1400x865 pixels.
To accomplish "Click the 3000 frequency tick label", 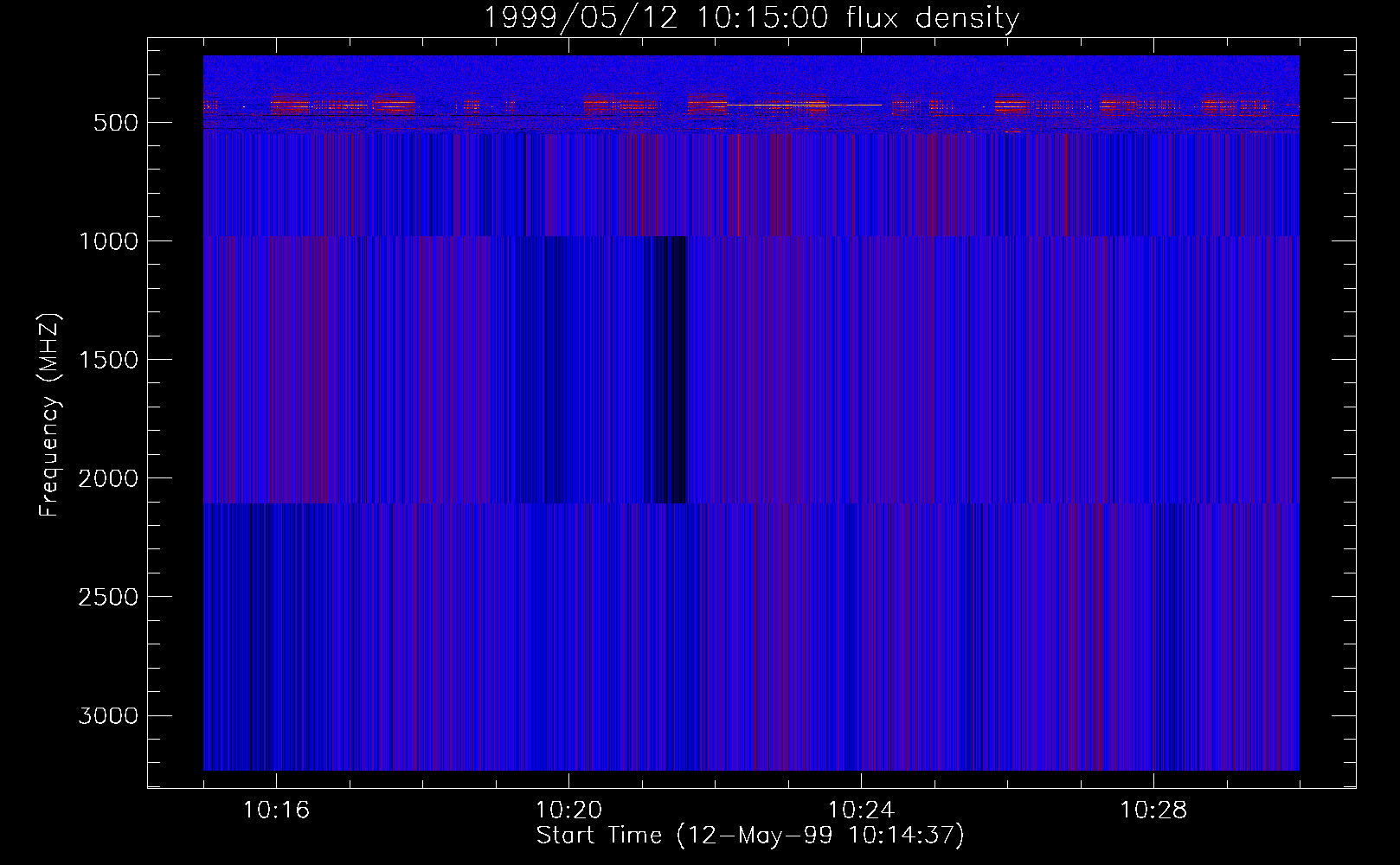I will (x=108, y=716).
